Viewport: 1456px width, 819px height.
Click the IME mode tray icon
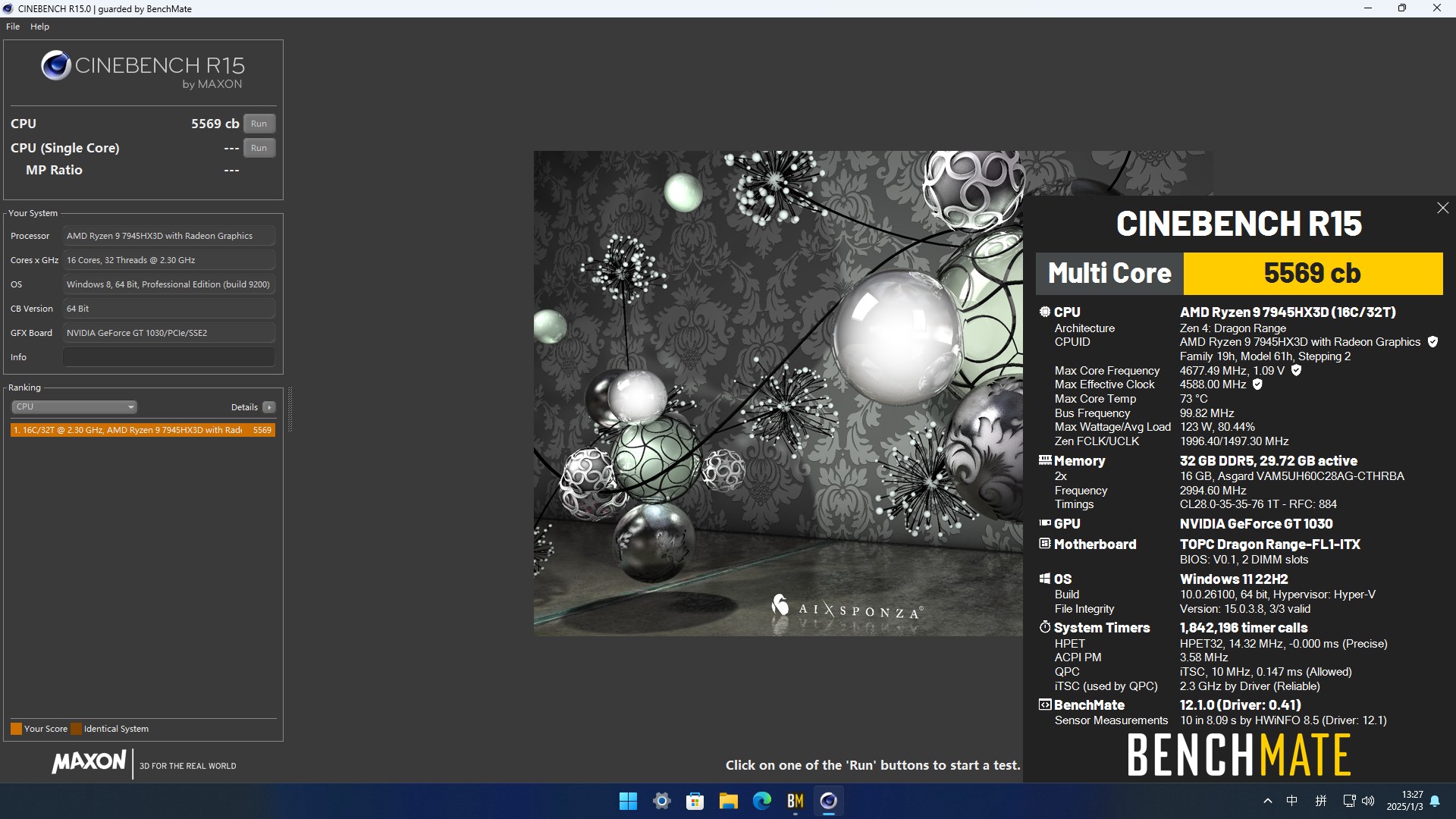tap(1321, 801)
